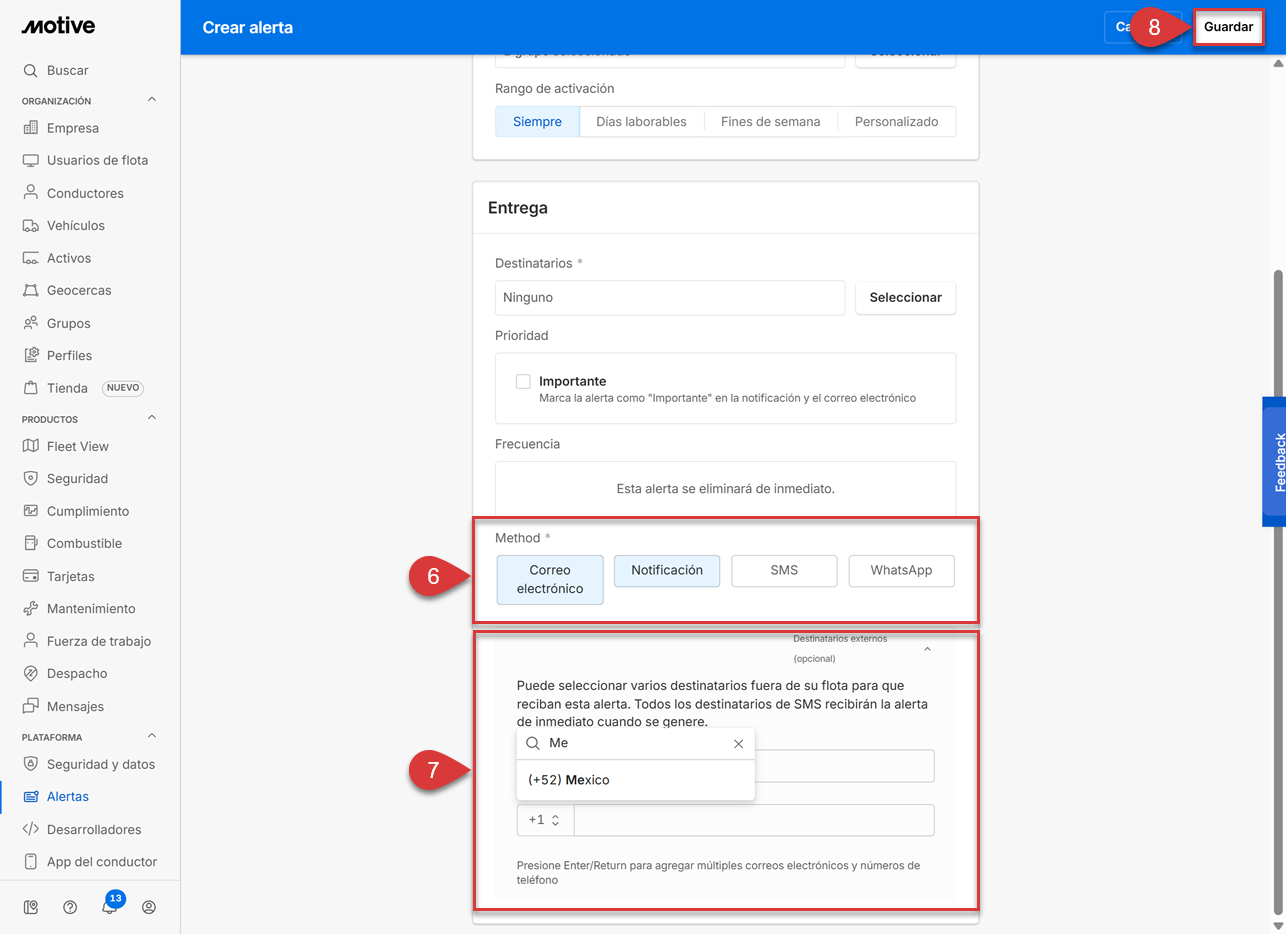Check the Importante priority checkbox
This screenshot has width=1286, height=934.
[523, 381]
